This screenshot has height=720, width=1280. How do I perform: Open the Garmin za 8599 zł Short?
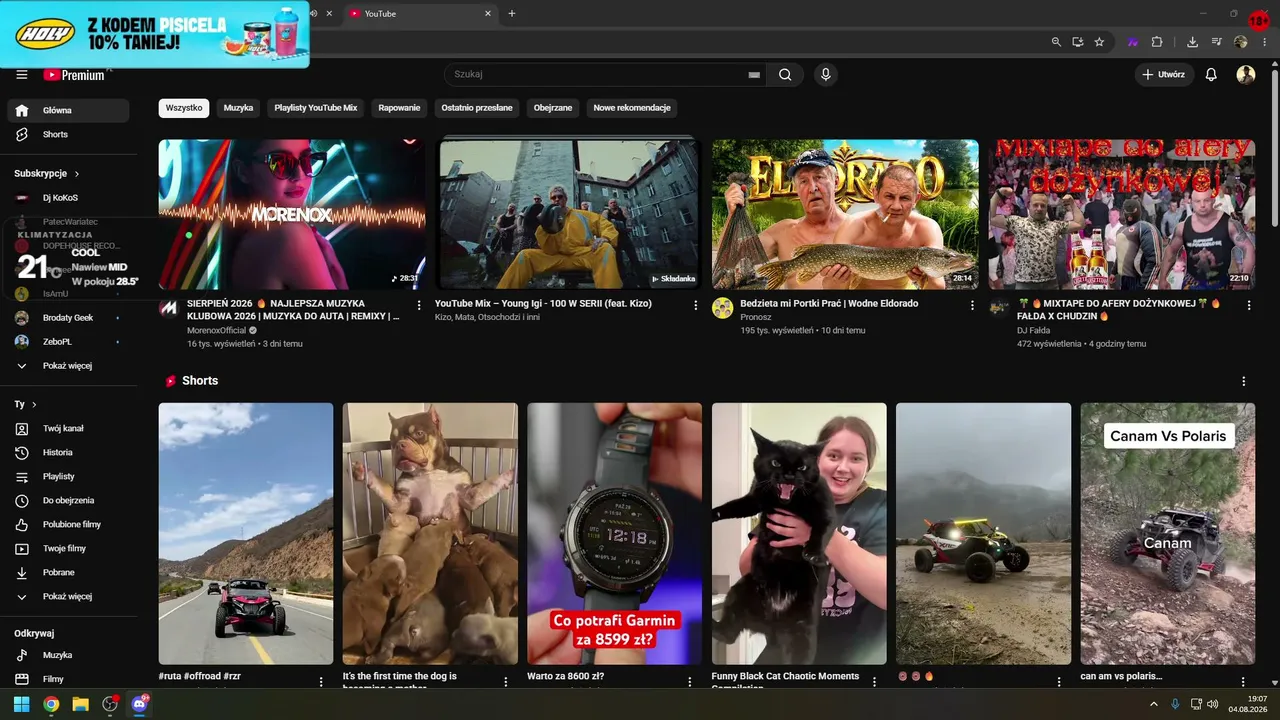(615, 534)
